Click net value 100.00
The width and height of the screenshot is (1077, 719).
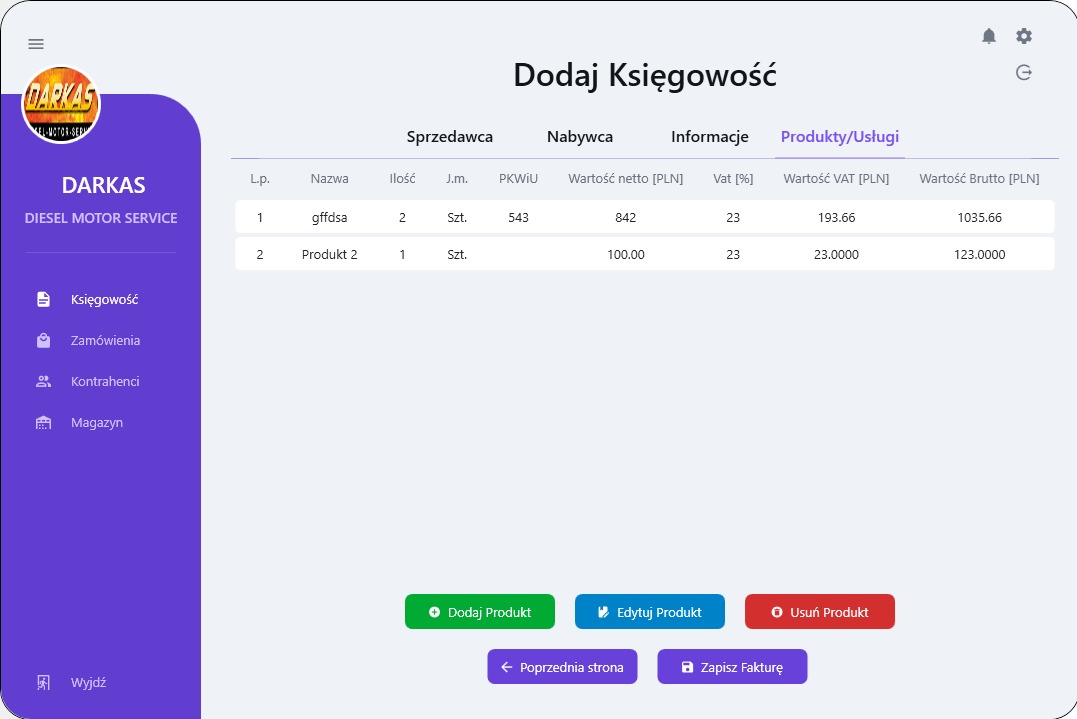pos(626,254)
